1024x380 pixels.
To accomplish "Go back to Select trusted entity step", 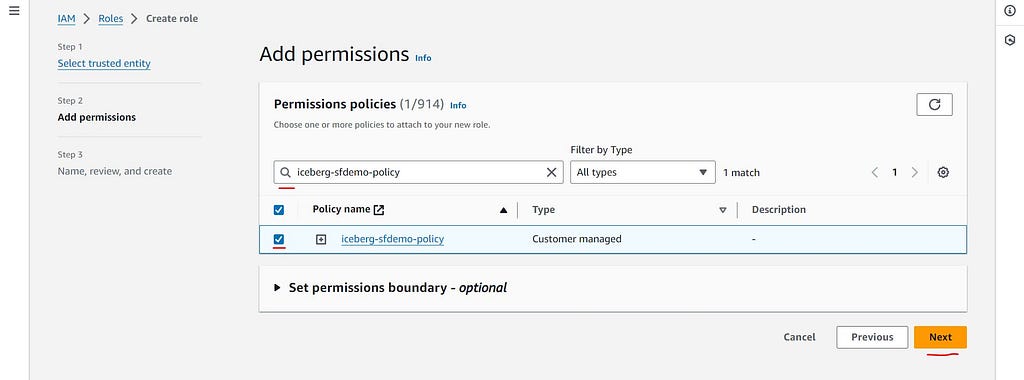I will pos(104,63).
